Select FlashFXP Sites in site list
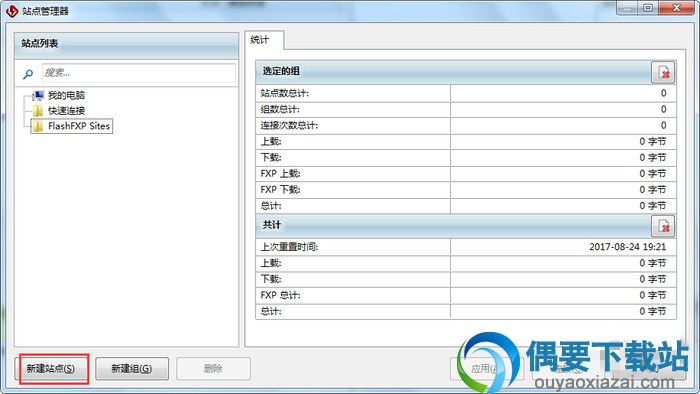The image size is (700, 394). pyautogui.click(x=79, y=126)
